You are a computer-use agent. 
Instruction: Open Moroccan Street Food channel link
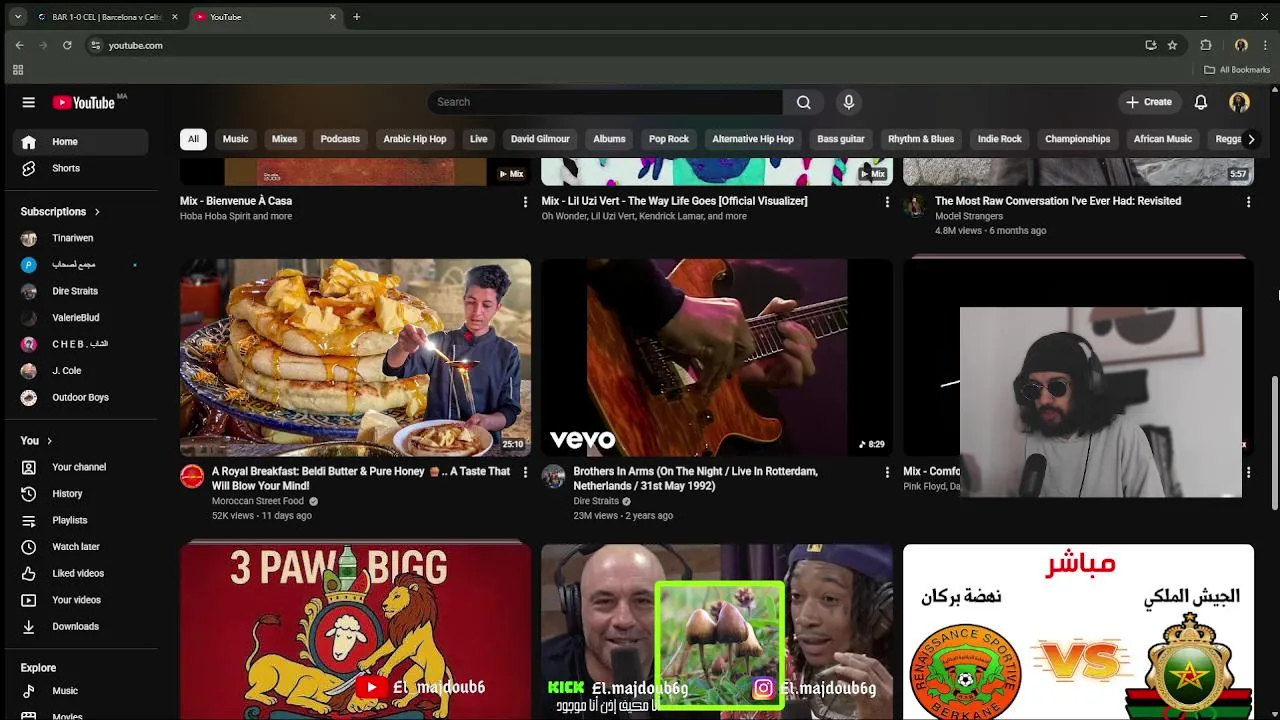click(x=258, y=502)
